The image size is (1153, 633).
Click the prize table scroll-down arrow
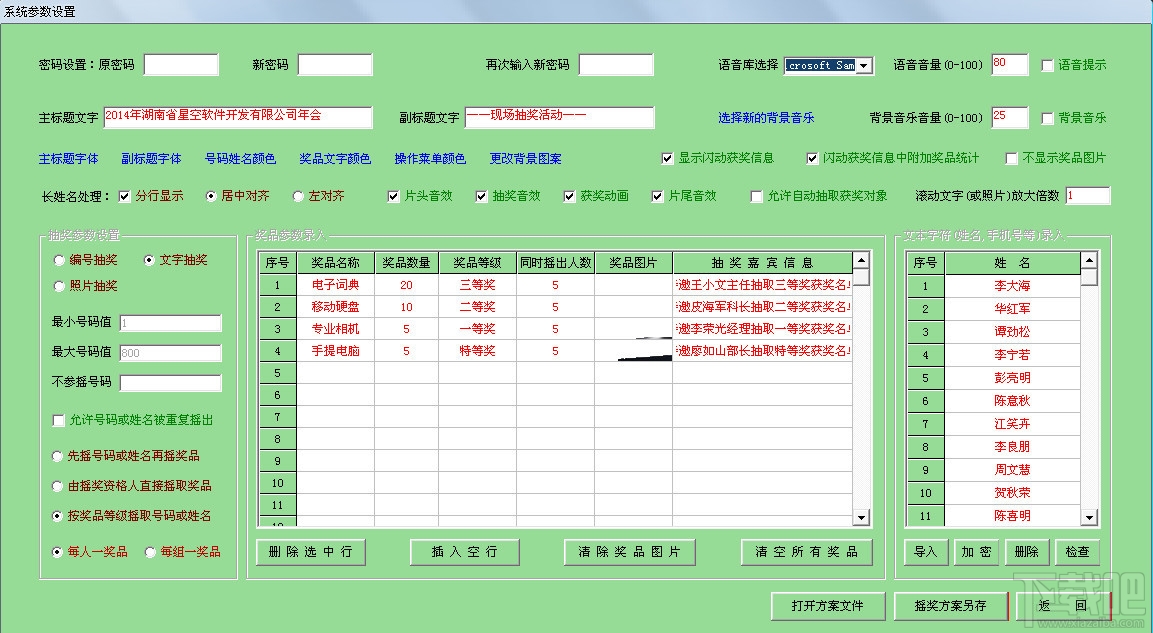pyautogui.click(x=861, y=518)
